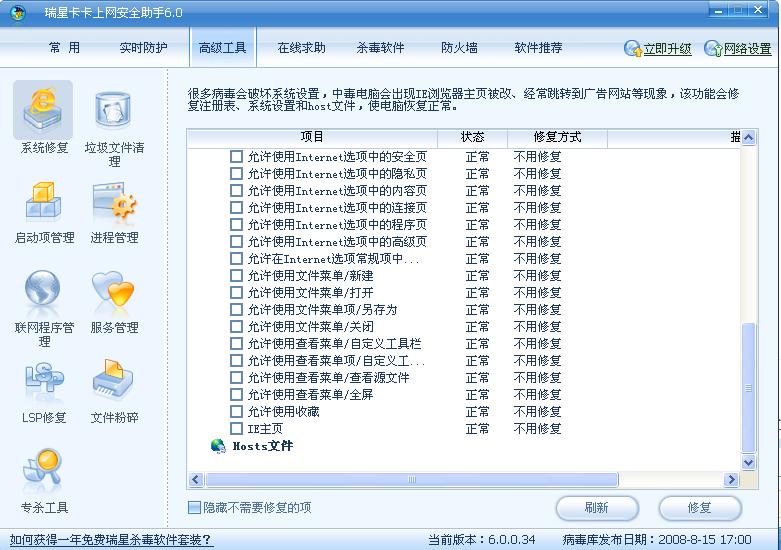Image resolution: width=781 pixels, height=550 pixels.
Task: Open the 软件推荐 tab
Action: (538, 48)
